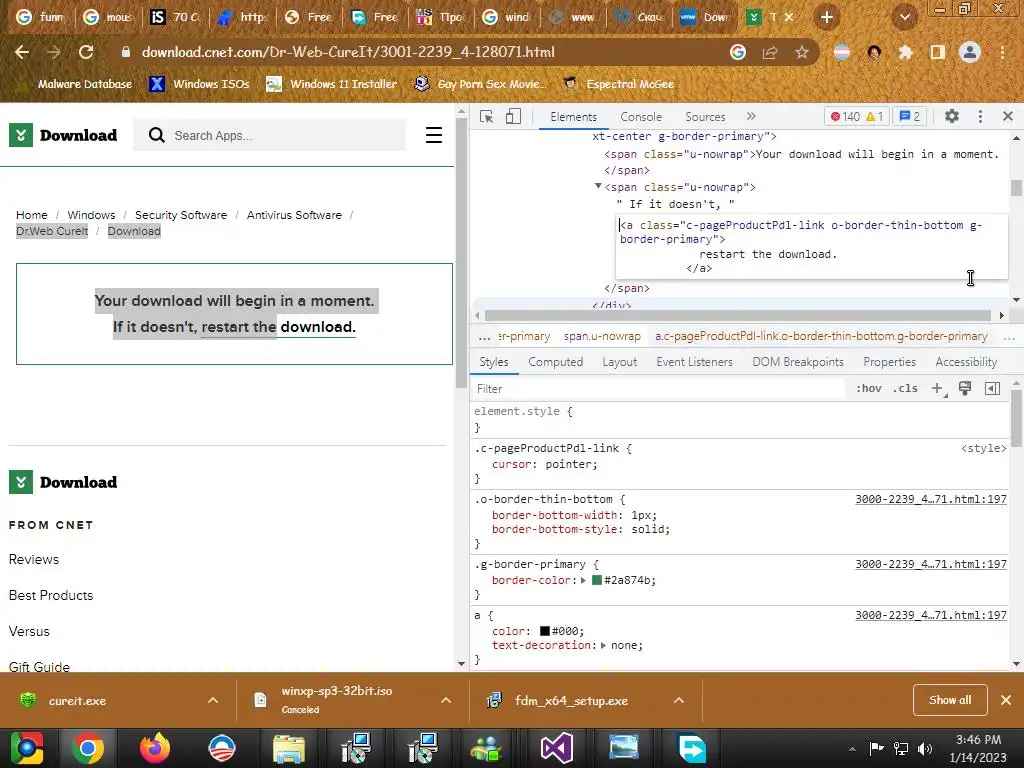
Task: Select the inspect element picker tool
Action: [486, 116]
